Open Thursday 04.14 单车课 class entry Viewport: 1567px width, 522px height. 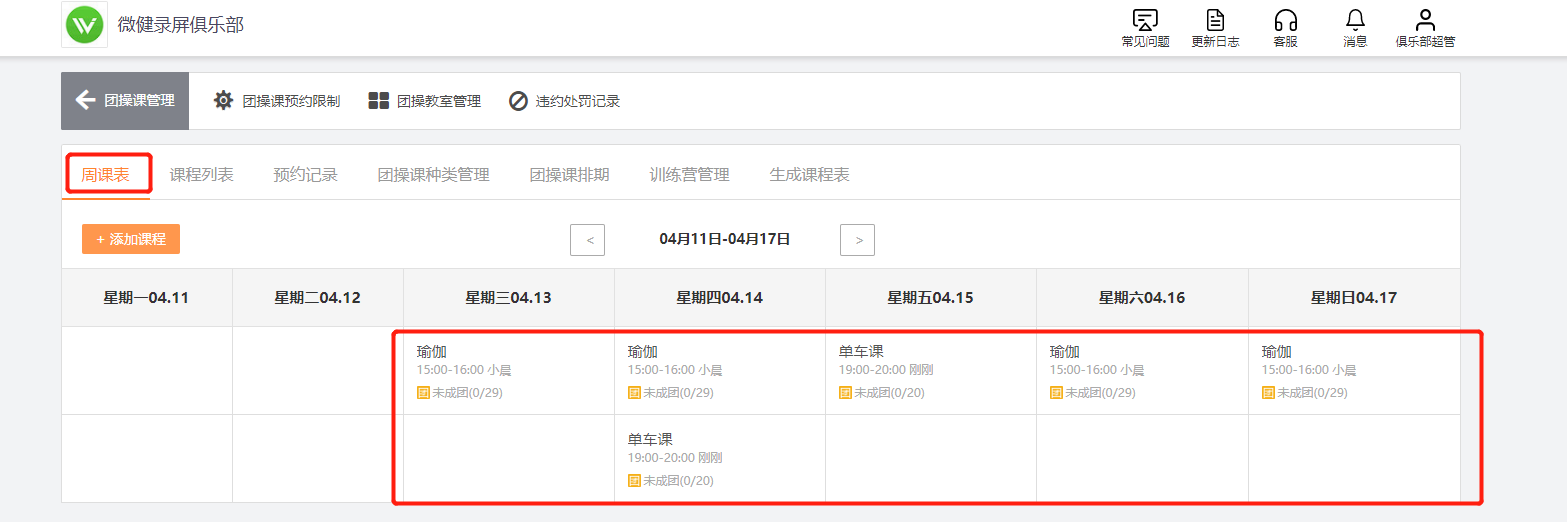(x=650, y=440)
